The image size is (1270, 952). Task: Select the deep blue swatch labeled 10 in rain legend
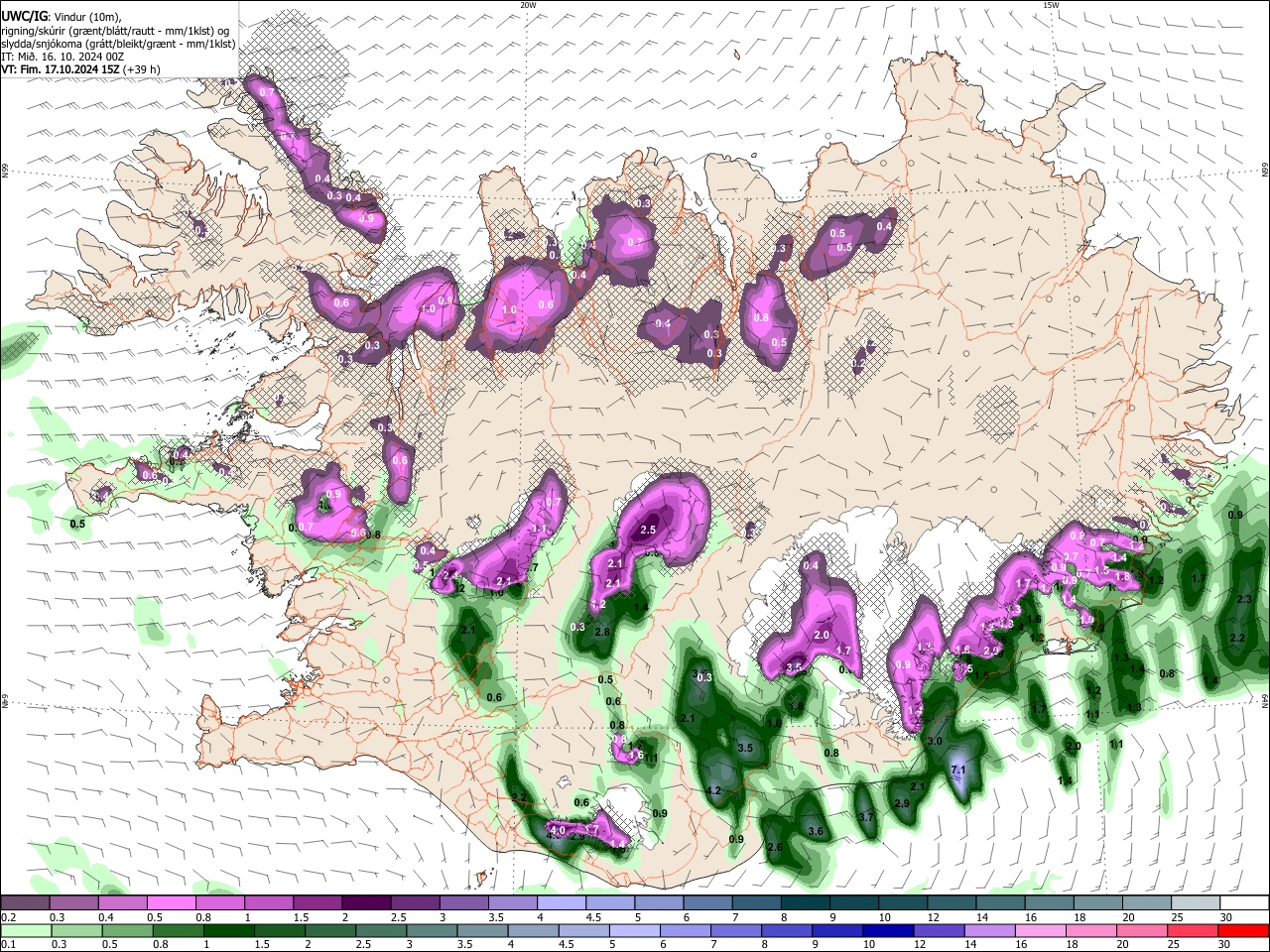886,930
